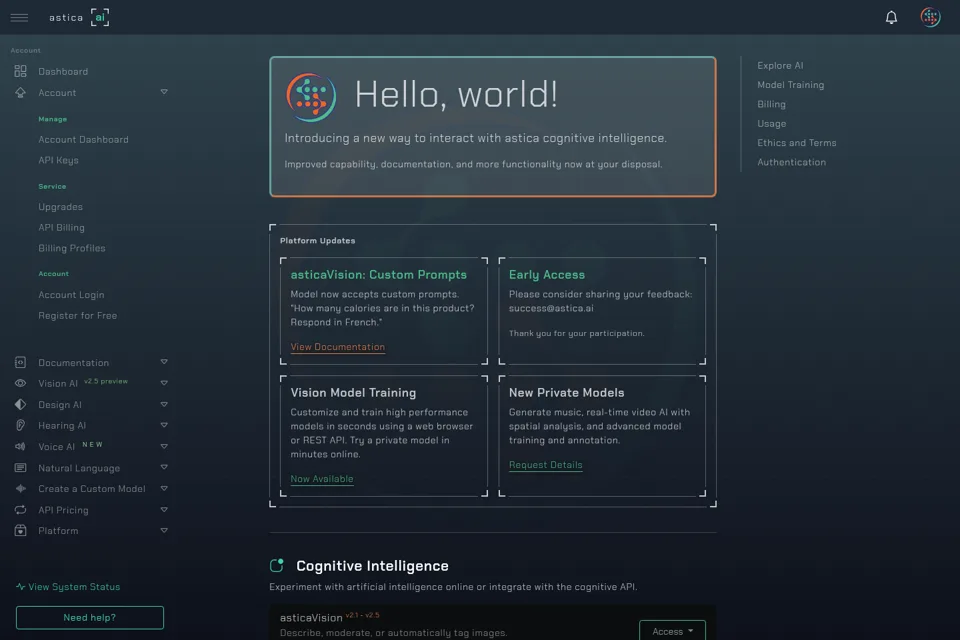Go to API Keys
Image resolution: width=960 pixels, height=640 pixels.
pyautogui.click(x=58, y=160)
